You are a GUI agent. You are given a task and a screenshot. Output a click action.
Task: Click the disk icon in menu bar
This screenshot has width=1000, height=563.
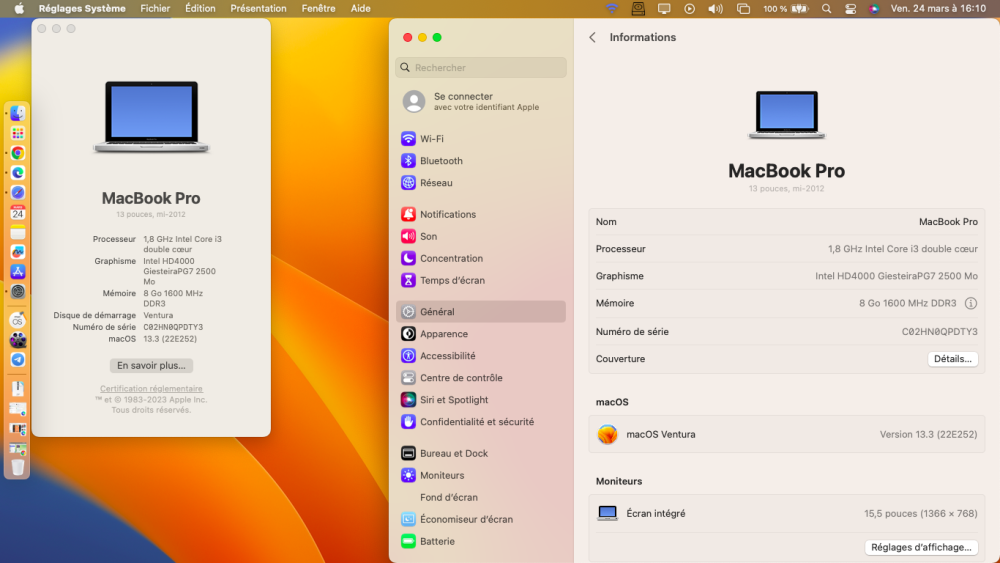pos(638,8)
